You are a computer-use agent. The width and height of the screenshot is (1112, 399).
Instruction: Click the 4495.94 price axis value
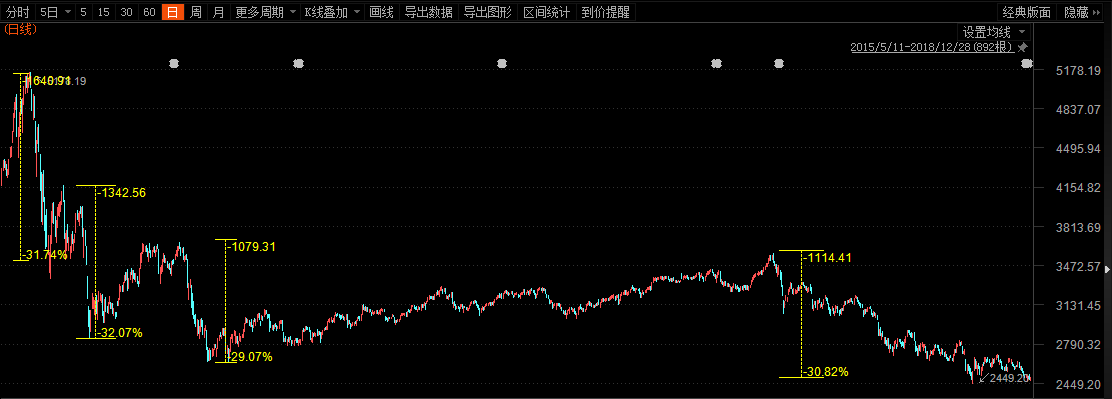pos(1077,149)
